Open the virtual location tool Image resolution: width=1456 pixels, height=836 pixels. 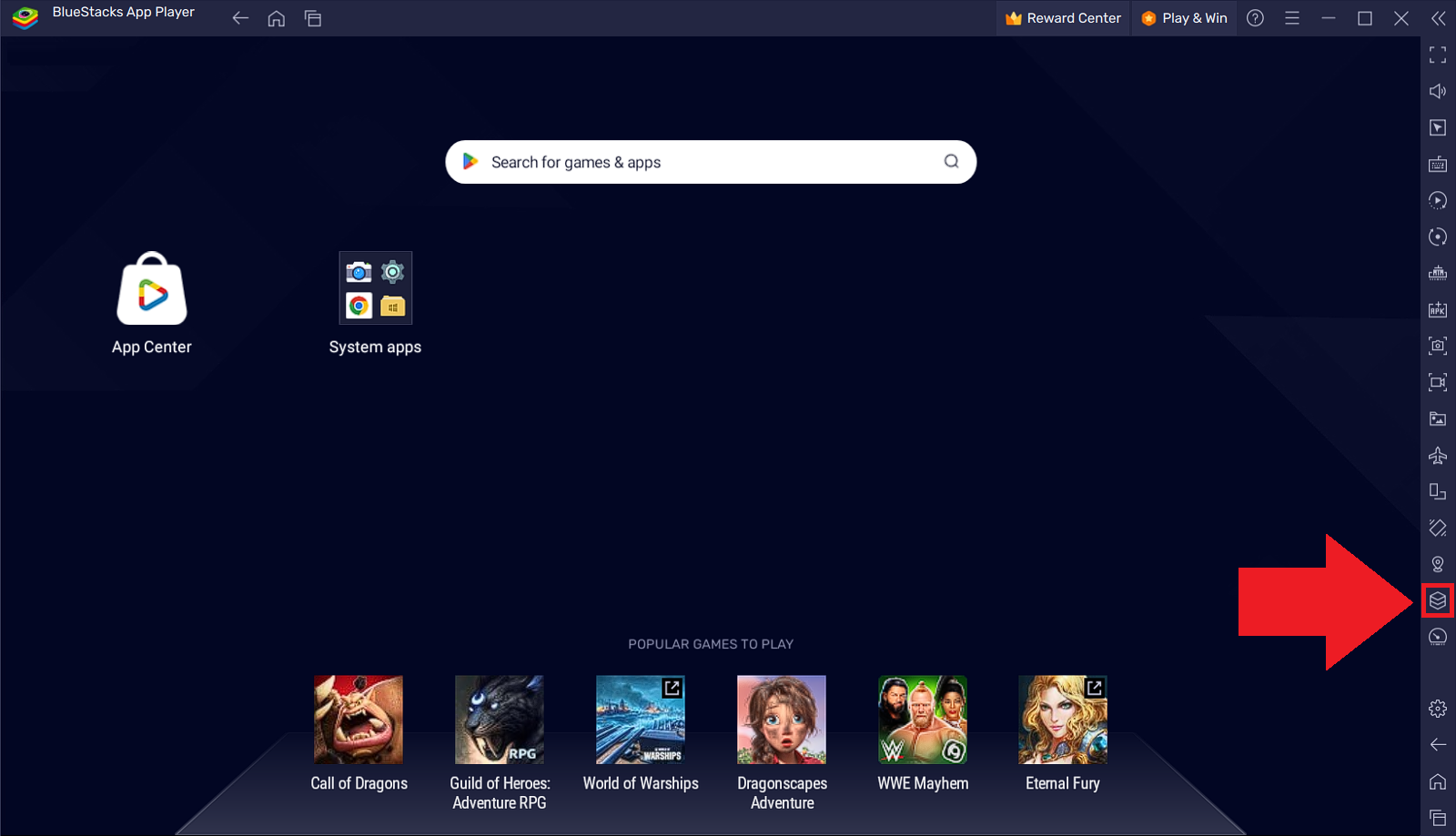click(1438, 563)
